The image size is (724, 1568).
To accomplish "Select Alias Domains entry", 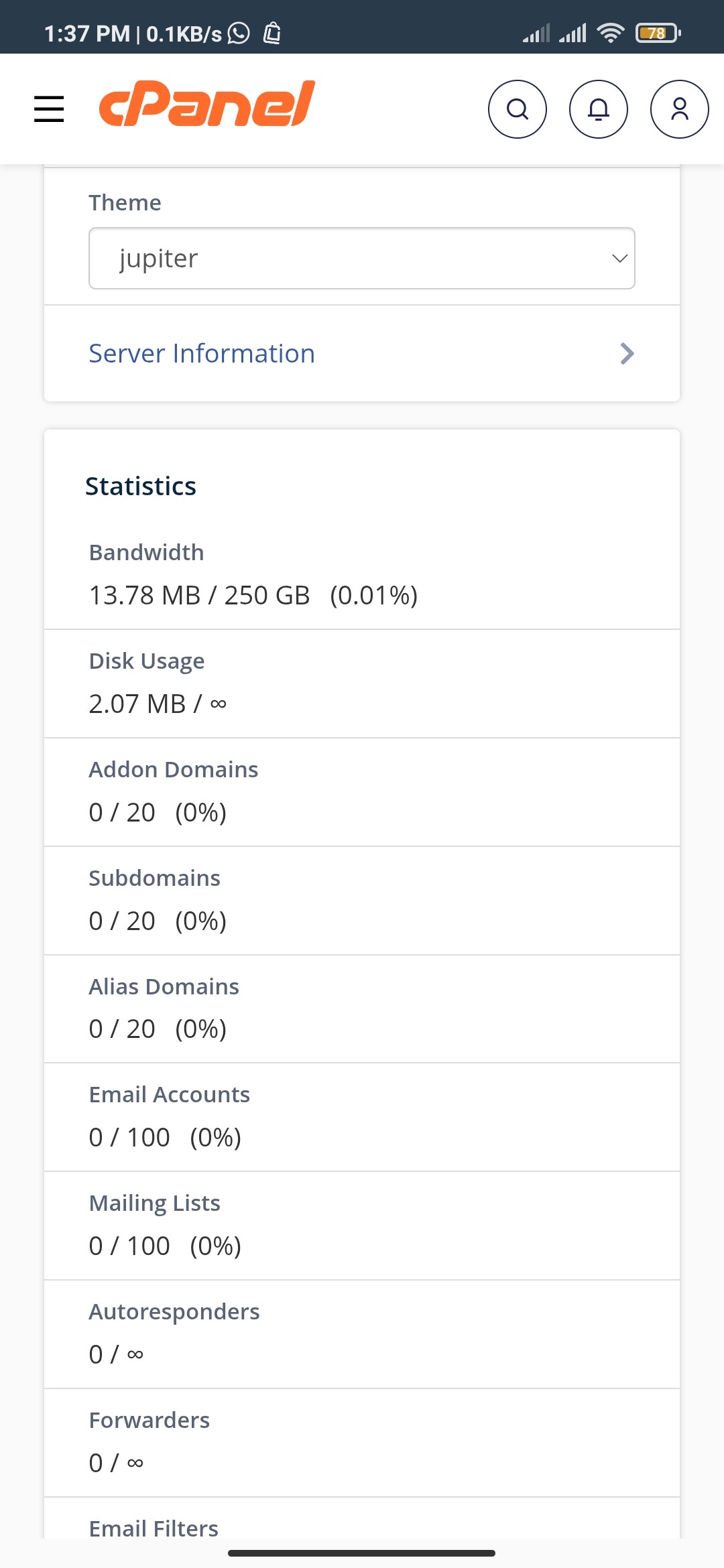I will pos(164,987).
